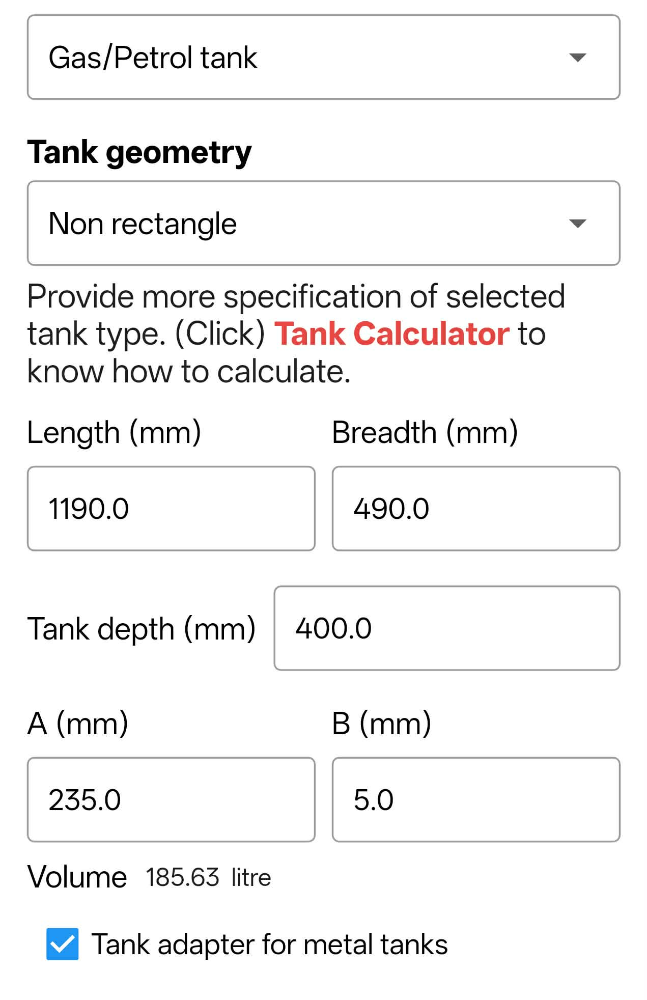Viewport: 647px width, 1000px height.
Task: Select the Length input field
Action: click(x=170, y=508)
